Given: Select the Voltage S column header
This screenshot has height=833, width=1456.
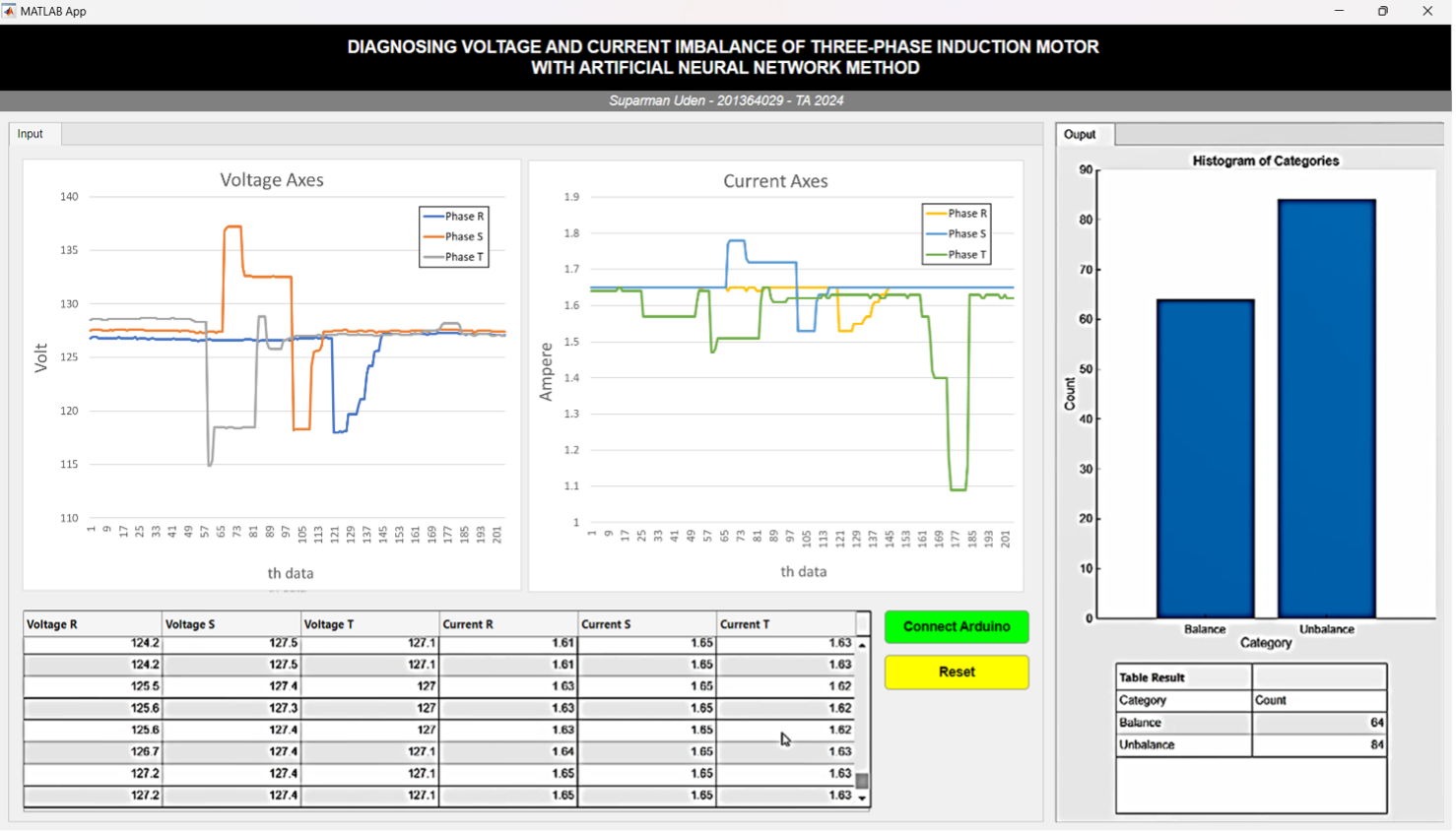Looking at the screenshot, I should click(x=232, y=625).
